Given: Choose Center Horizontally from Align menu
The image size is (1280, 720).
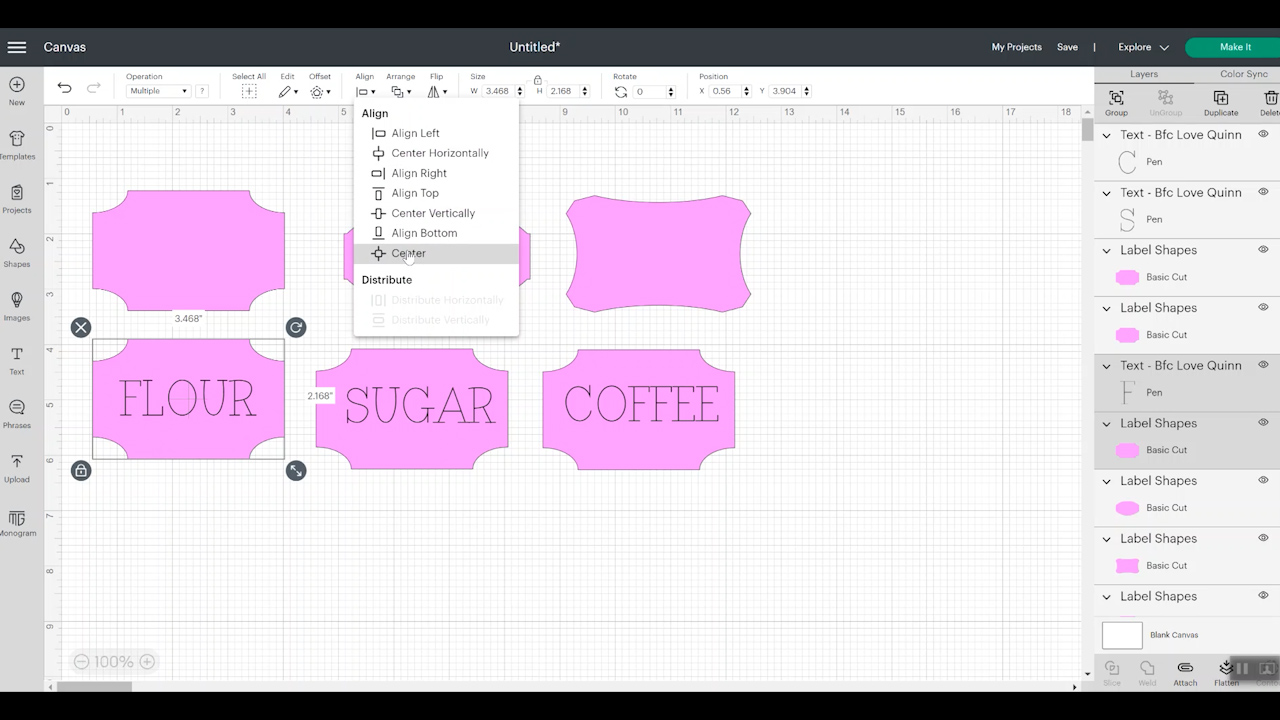Looking at the screenshot, I should [436, 153].
